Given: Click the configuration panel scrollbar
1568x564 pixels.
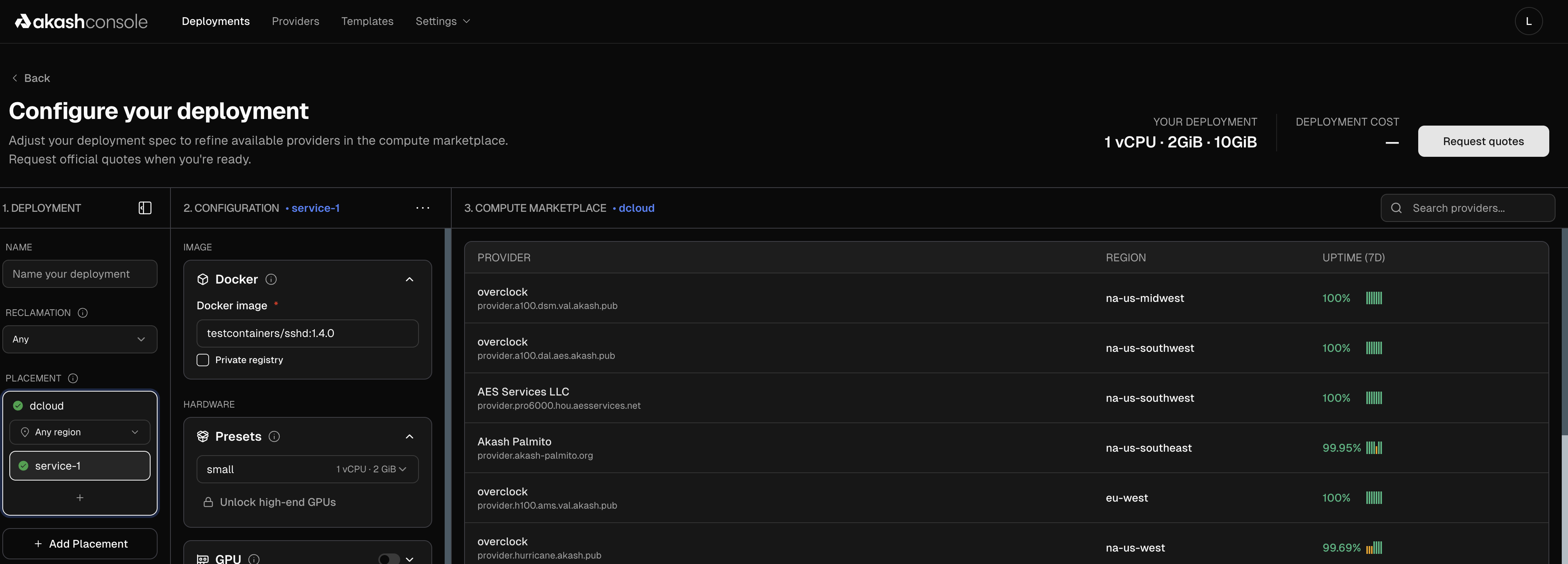Looking at the screenshot, I should click(448, 396).
